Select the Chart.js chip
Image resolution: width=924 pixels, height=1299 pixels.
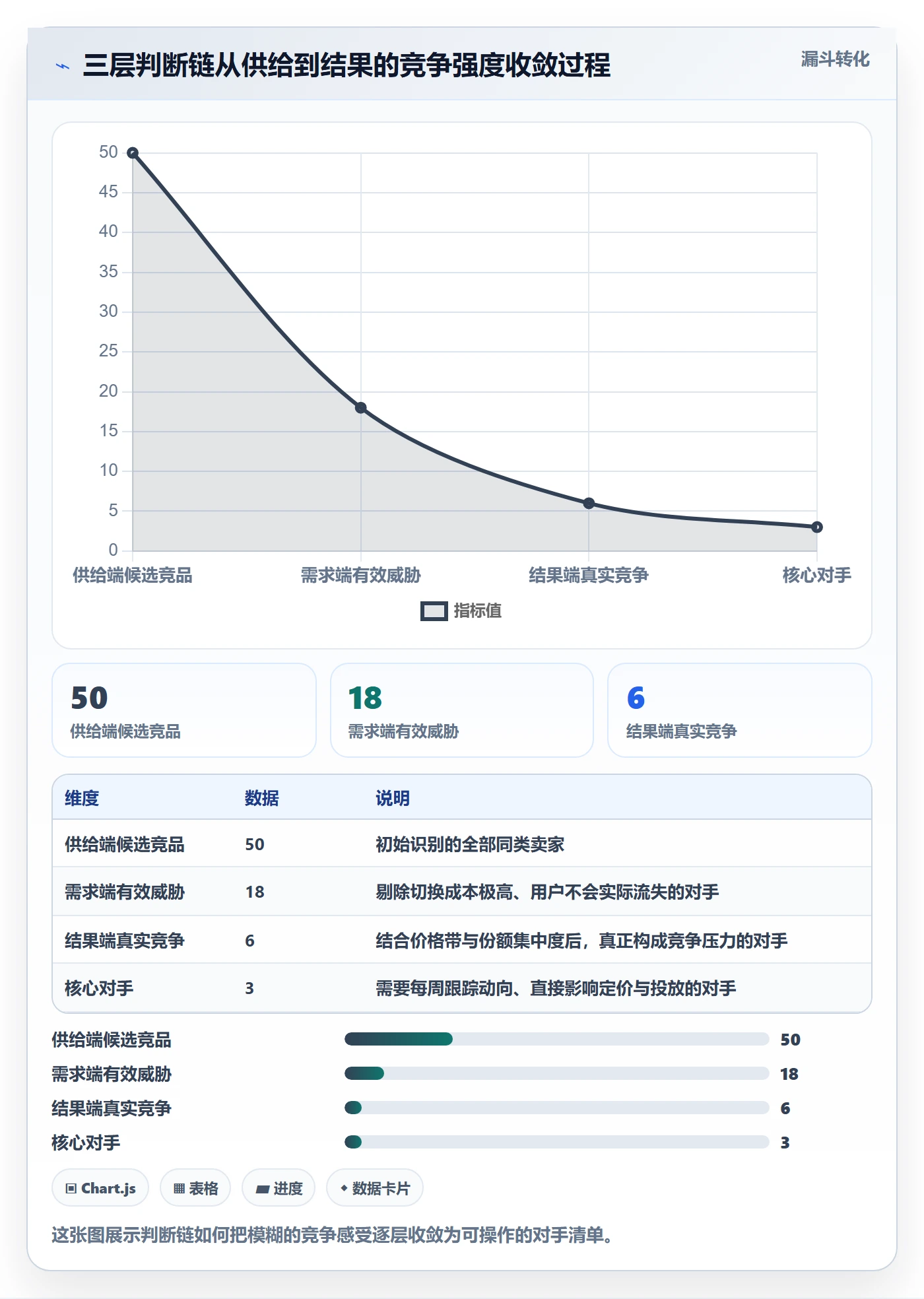tap(100, 1188)
